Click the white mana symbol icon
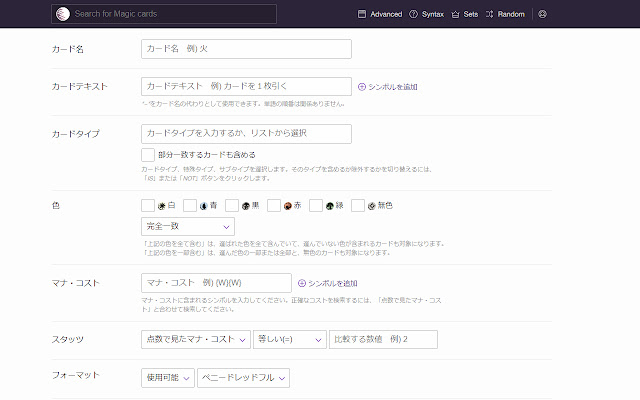 (x=162, y=206)
